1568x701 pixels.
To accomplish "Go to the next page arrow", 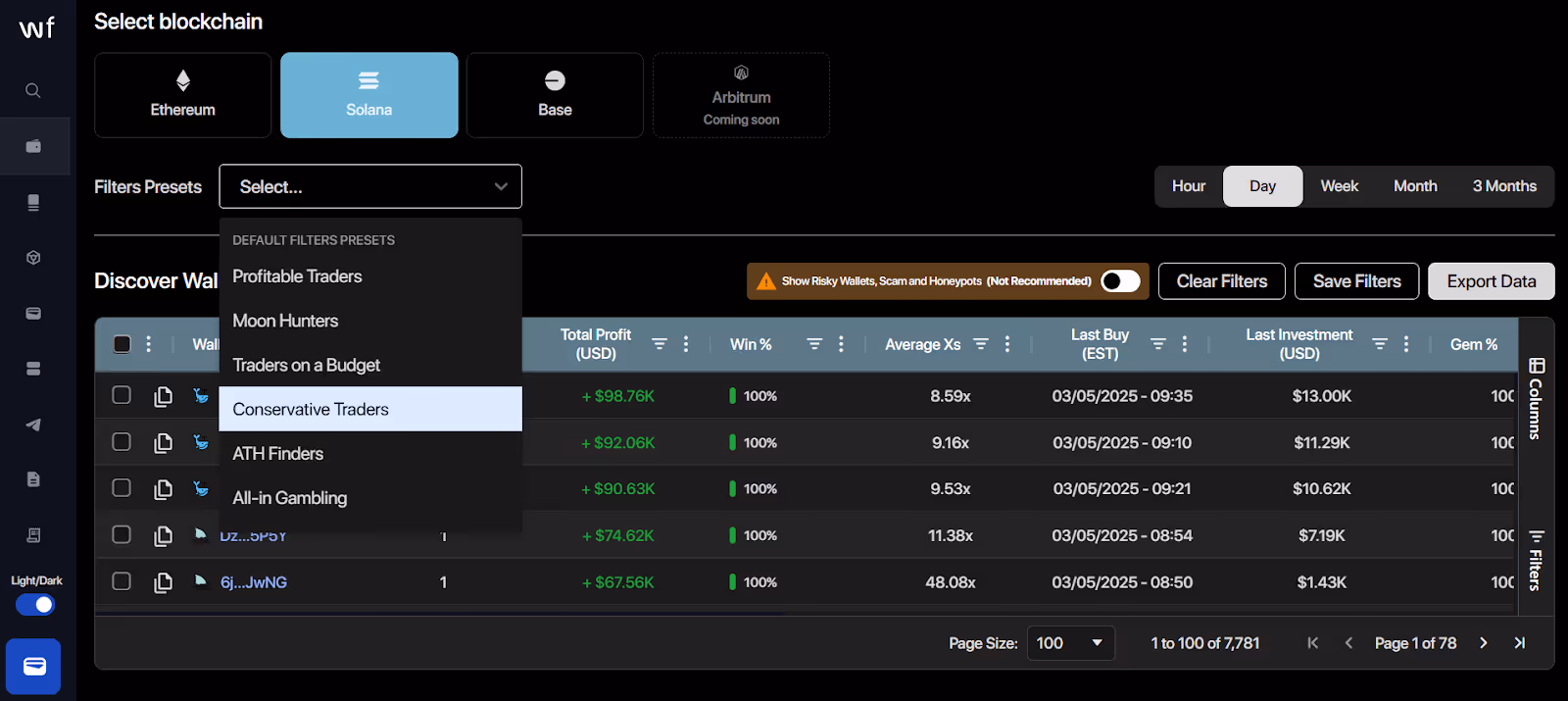I will pyautogui.click(x=1484, y=643).
